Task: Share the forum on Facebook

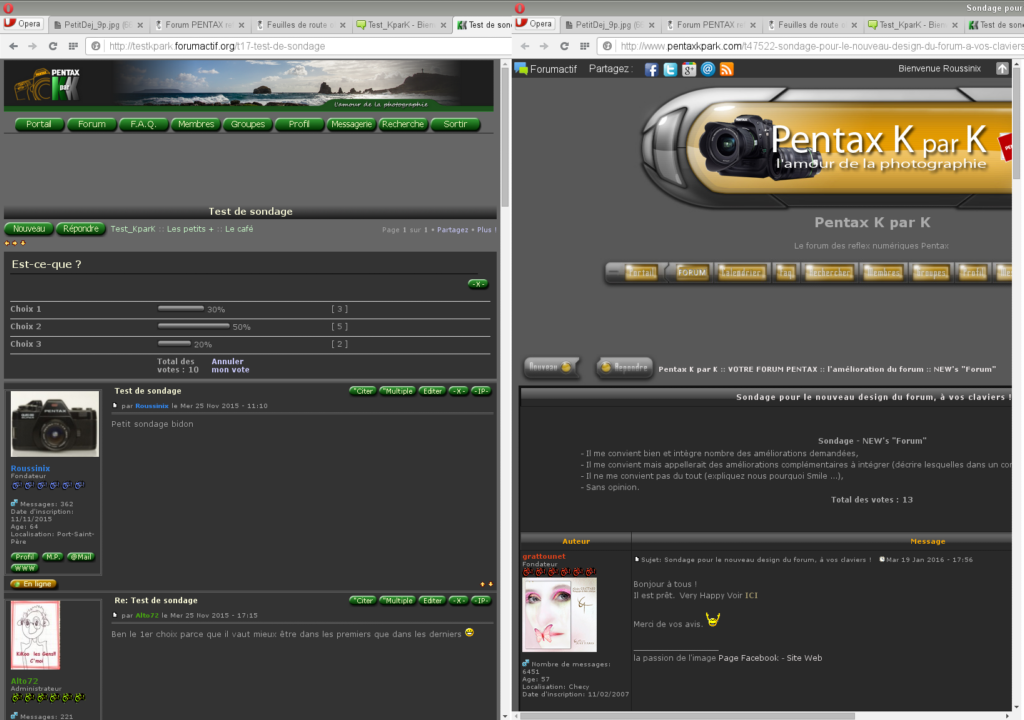Action: pos(651,69)
